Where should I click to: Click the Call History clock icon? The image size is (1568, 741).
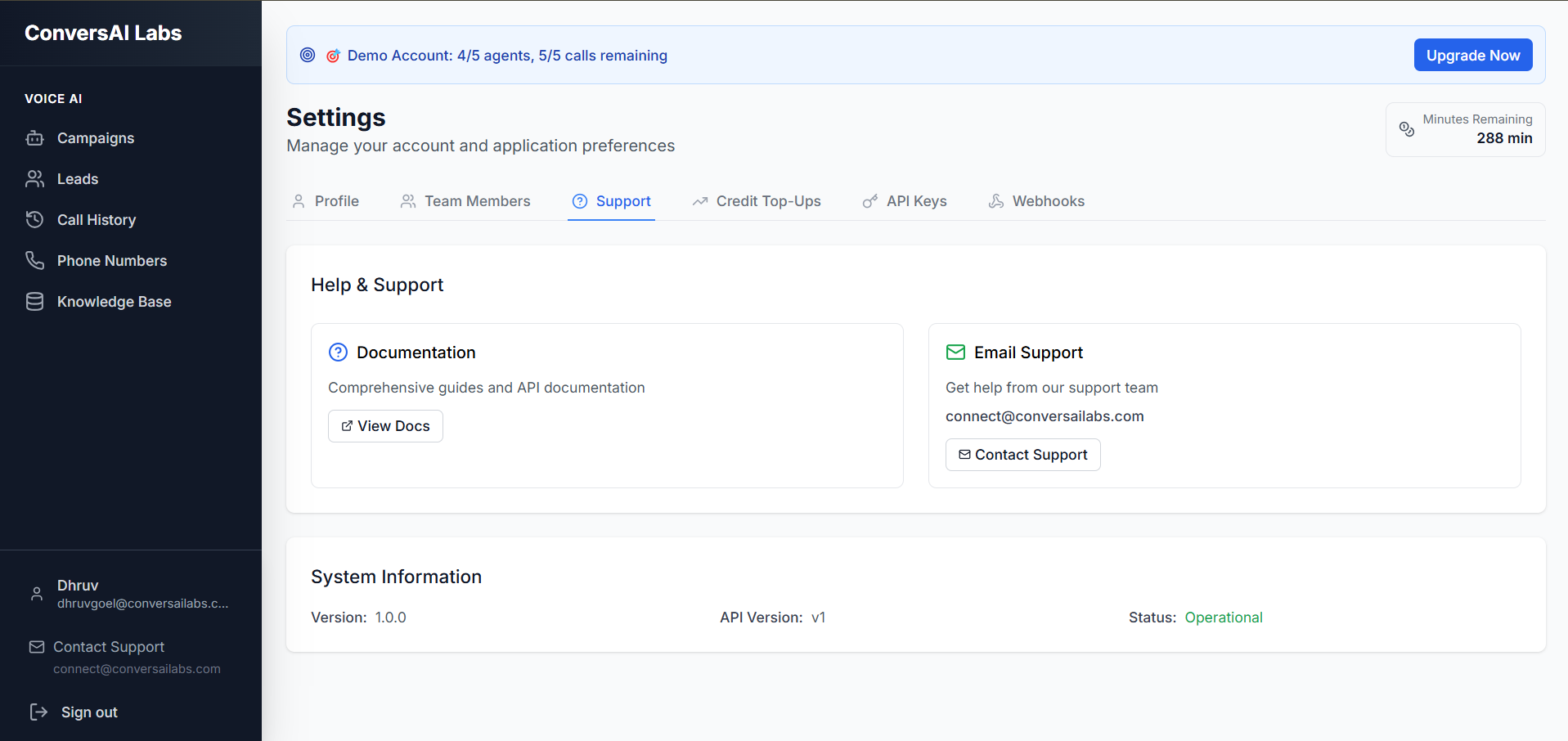click(x=34, y=220)
